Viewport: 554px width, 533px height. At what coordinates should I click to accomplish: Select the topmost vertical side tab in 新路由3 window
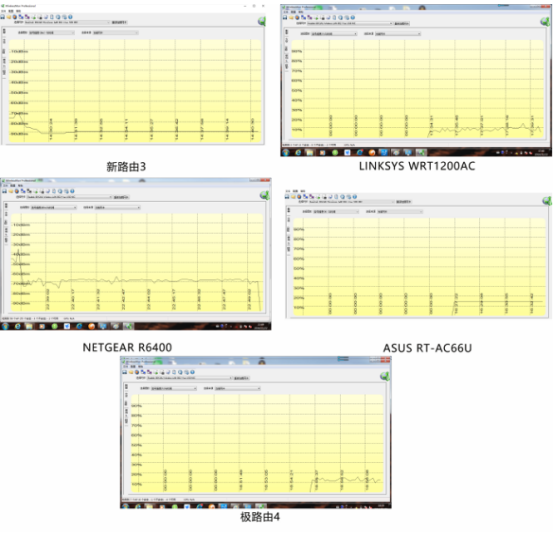point(4,31)
